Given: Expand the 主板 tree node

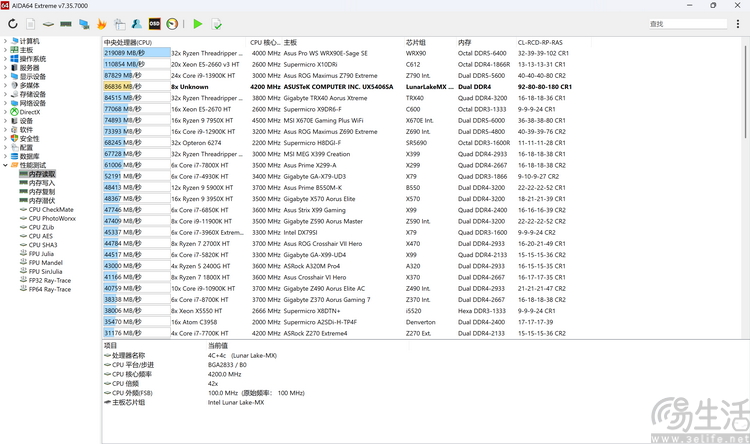Looking at the screenshot, I should [5, 50].
